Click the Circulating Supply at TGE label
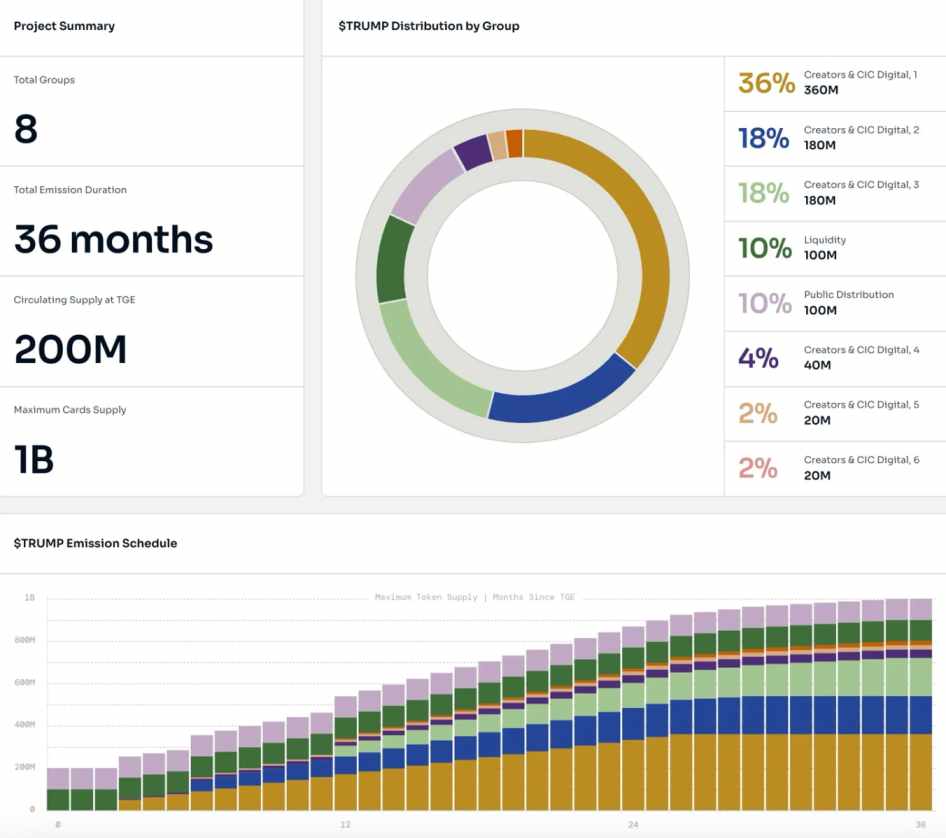The width and height of the screenshot is (946, 838). [x=74, y=300]
